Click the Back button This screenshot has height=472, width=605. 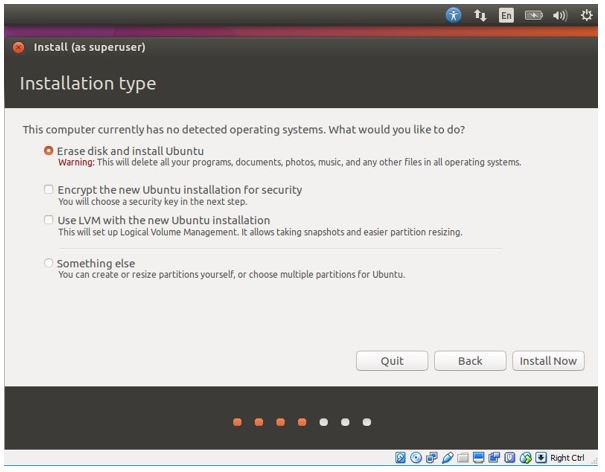(x=470, y=361)
